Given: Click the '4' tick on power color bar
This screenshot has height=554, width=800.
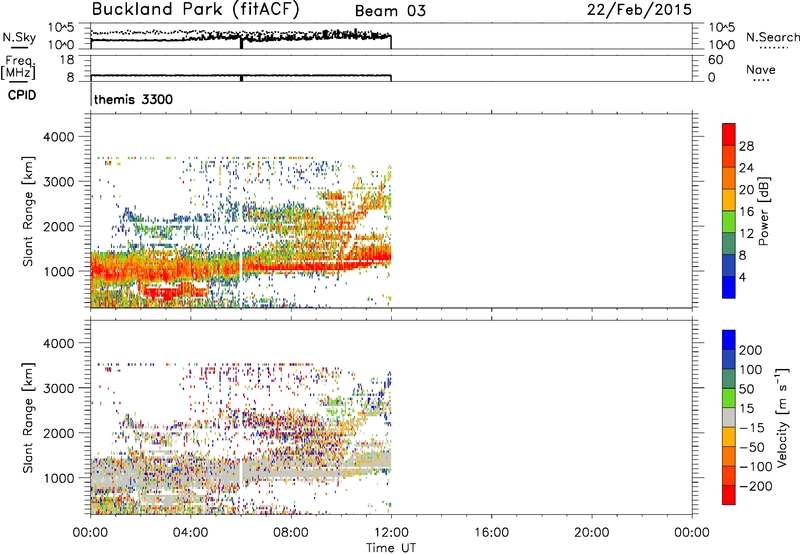Looking at the screenshot, I should click(x=742, y=277).
